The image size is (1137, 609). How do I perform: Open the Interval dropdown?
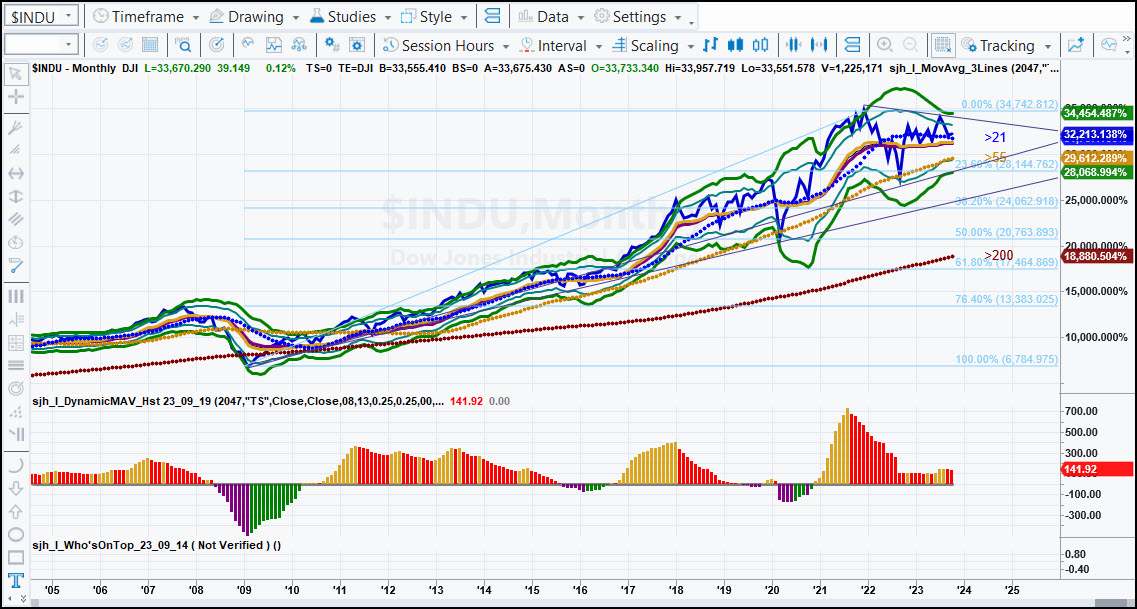[x=561, y=45]
